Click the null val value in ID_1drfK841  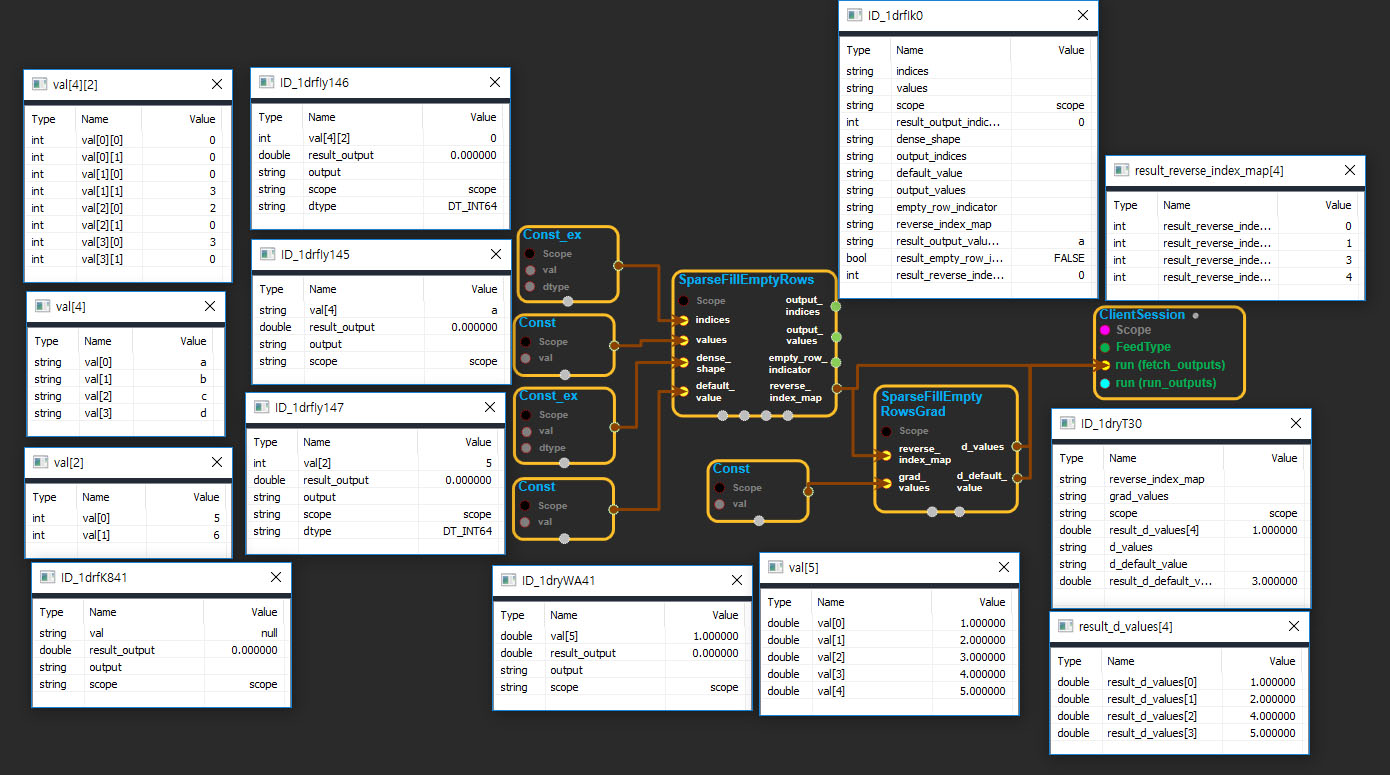pyautogui.click(x=267, y=633)
